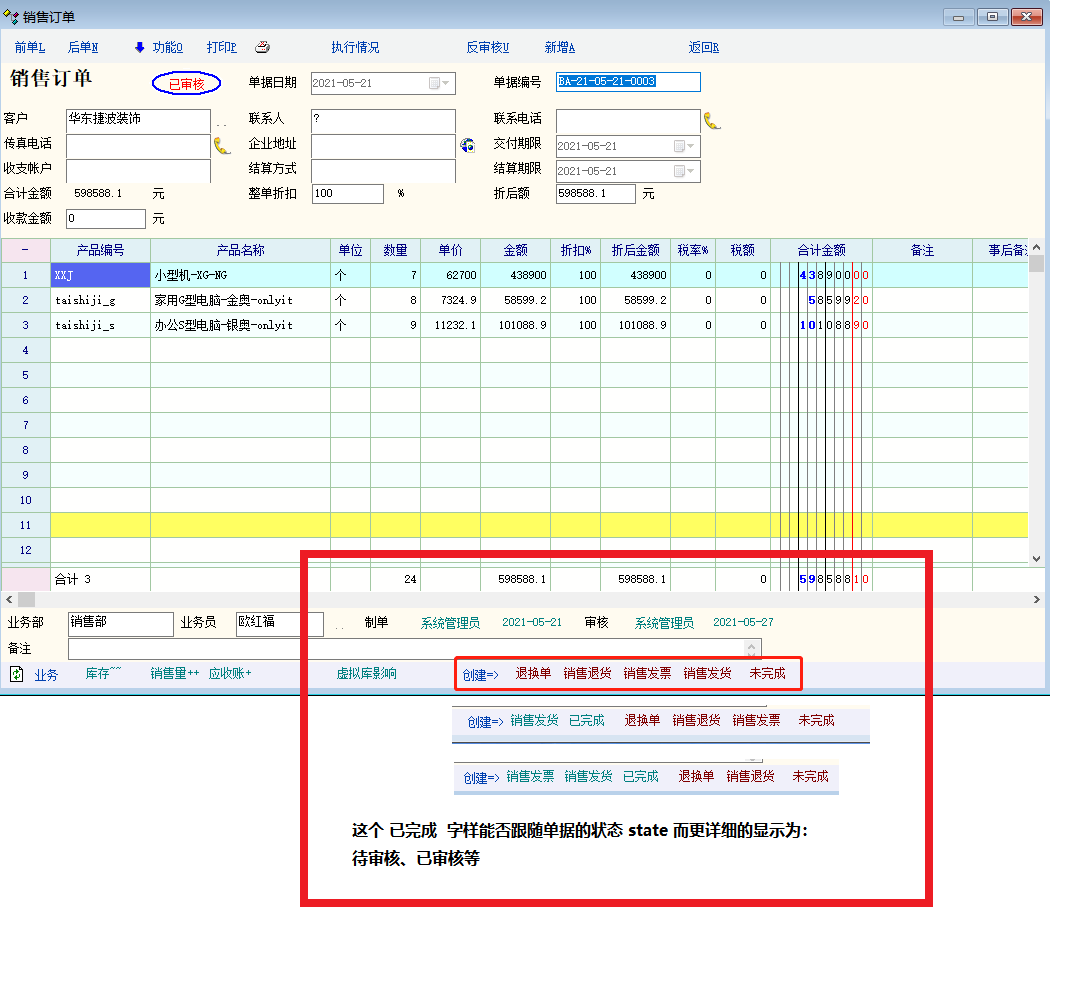Open the 交付期限 date dropdown

(x=690, y=146)
